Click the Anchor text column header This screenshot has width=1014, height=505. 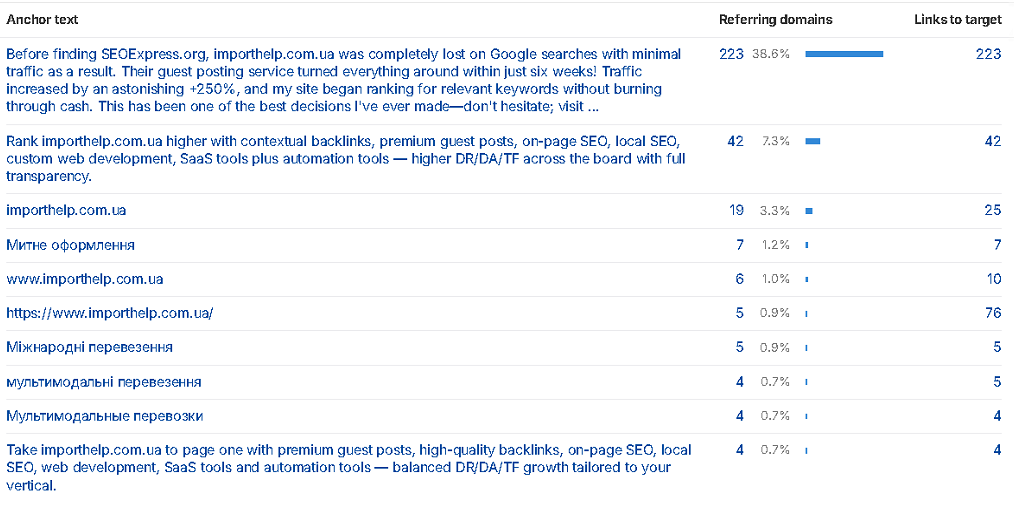pos(42,20)
